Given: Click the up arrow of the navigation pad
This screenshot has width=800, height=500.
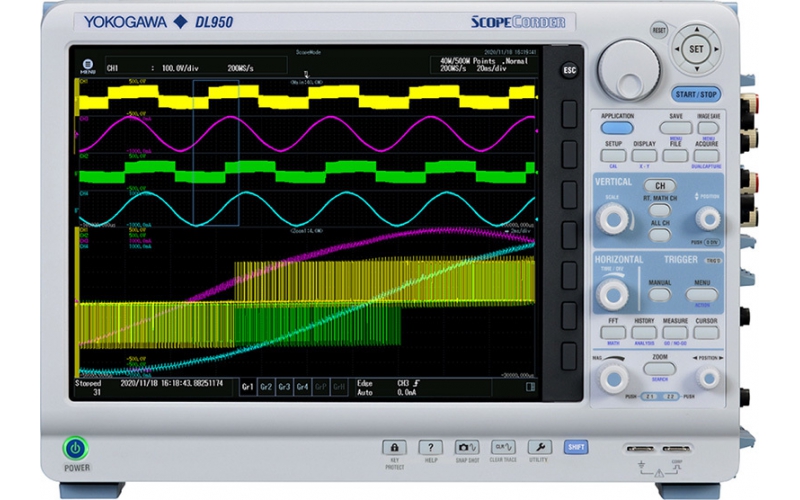Looking at the screenshot, I should click(x=696, y=30).
